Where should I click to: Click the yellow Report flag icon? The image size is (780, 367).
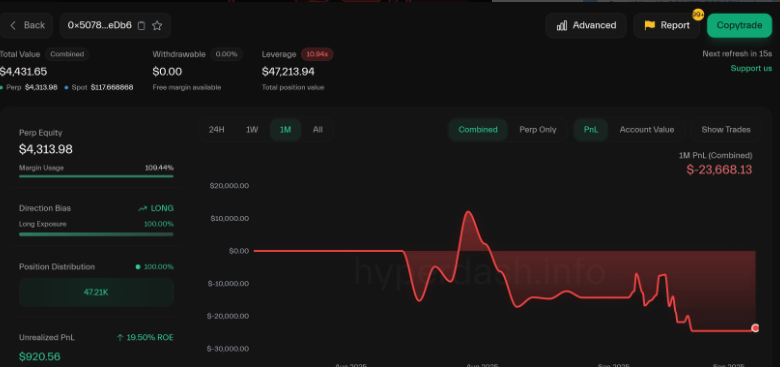[650, 25]
